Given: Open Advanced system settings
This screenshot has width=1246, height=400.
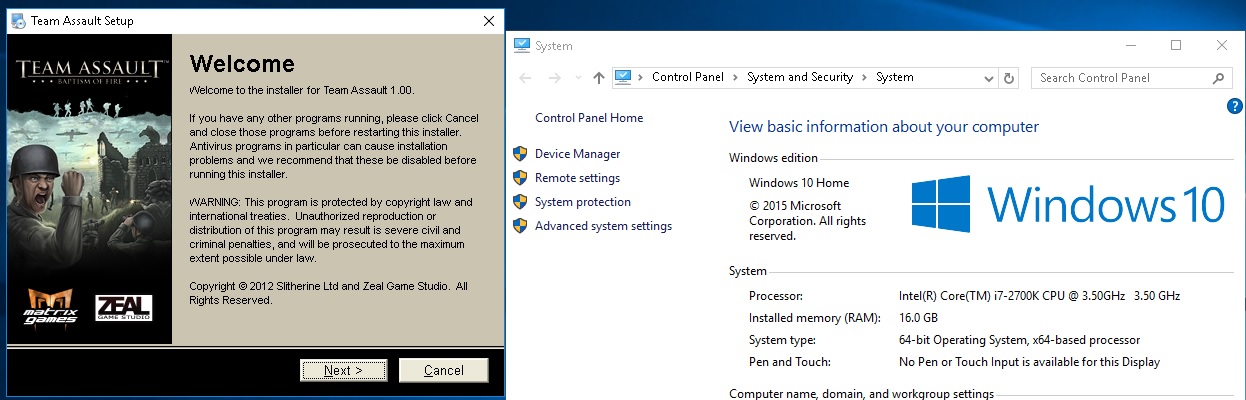Looking at the screenshot, I should pos(603,226).
